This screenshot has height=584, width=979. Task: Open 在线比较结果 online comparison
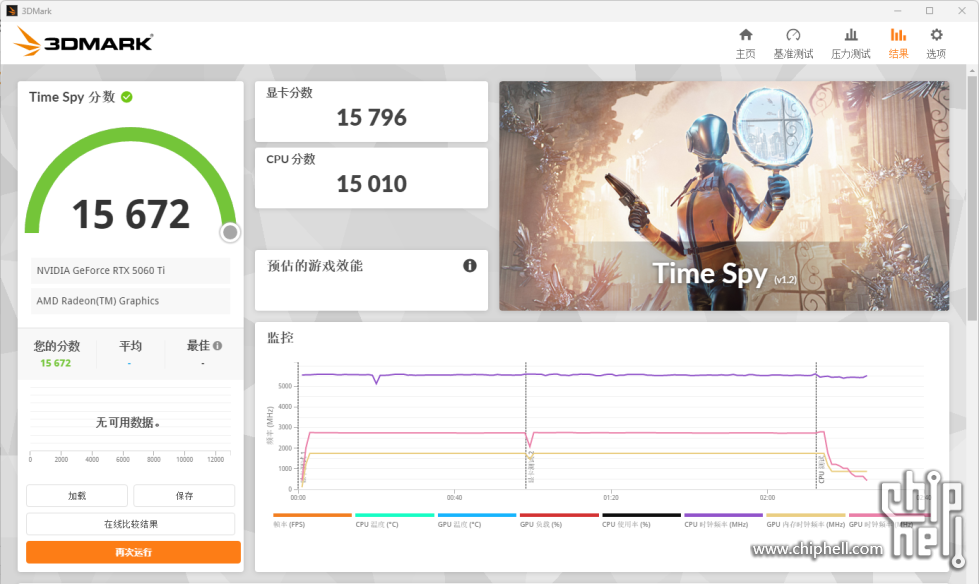coord(130,524)
